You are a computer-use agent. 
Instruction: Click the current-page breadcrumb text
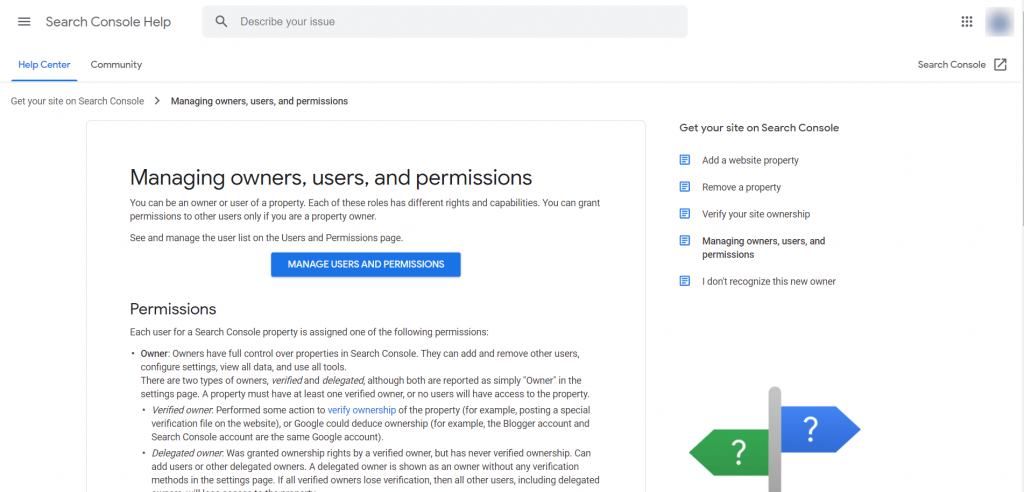click(x=259, y=101)
